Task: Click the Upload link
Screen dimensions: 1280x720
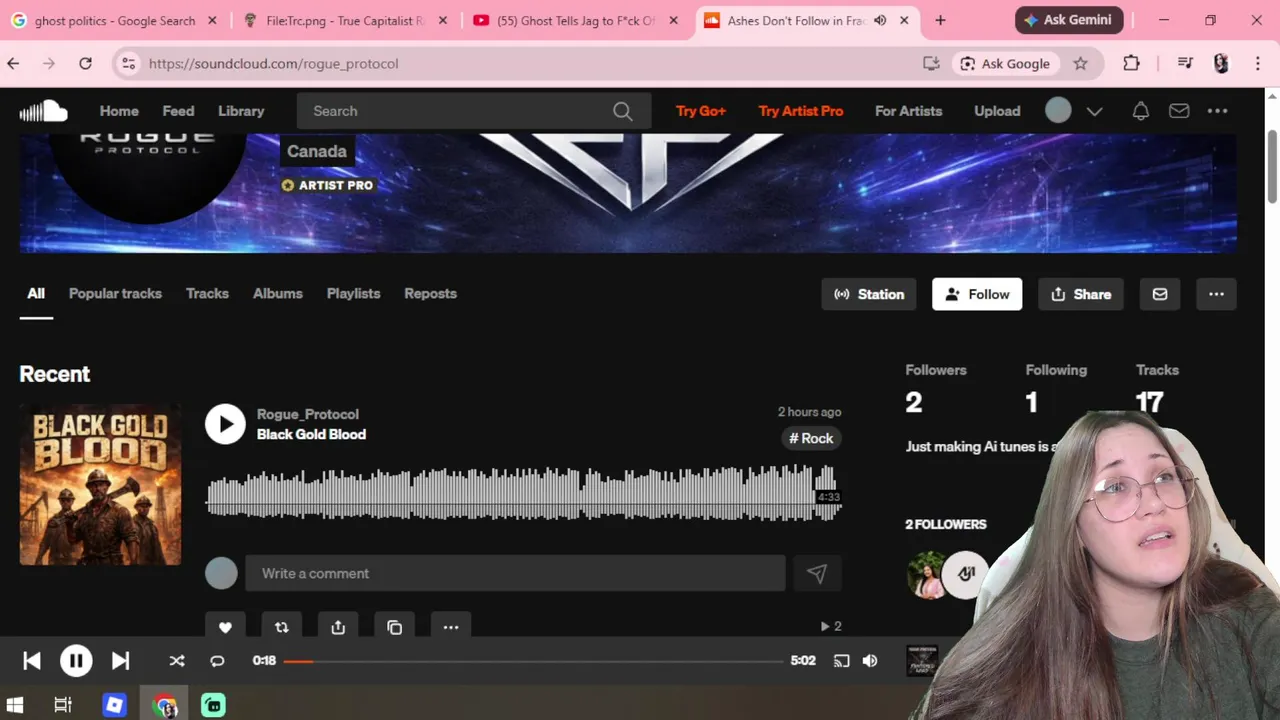Action: click(x=997, y=111)
